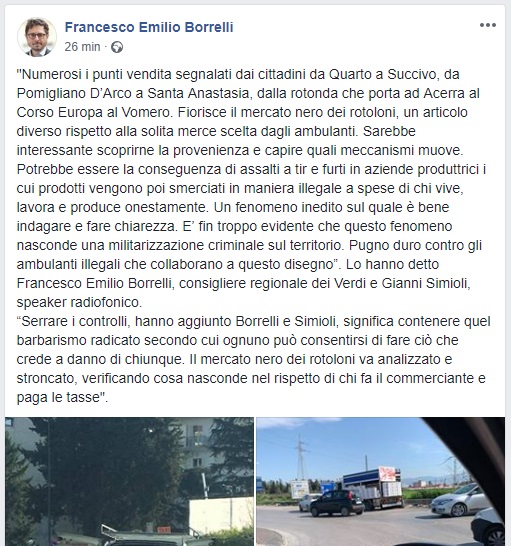Click the words "speaker radiofonico"

[x=79, y=302]
